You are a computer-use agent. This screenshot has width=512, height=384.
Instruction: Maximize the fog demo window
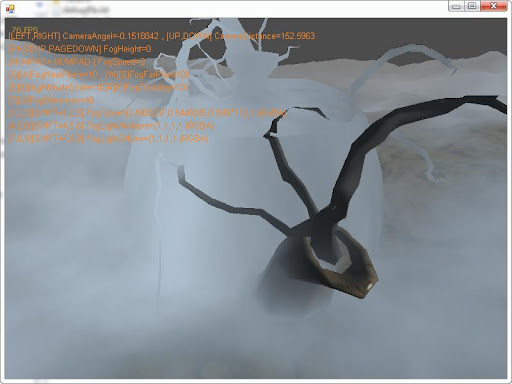tap(472, 6)
